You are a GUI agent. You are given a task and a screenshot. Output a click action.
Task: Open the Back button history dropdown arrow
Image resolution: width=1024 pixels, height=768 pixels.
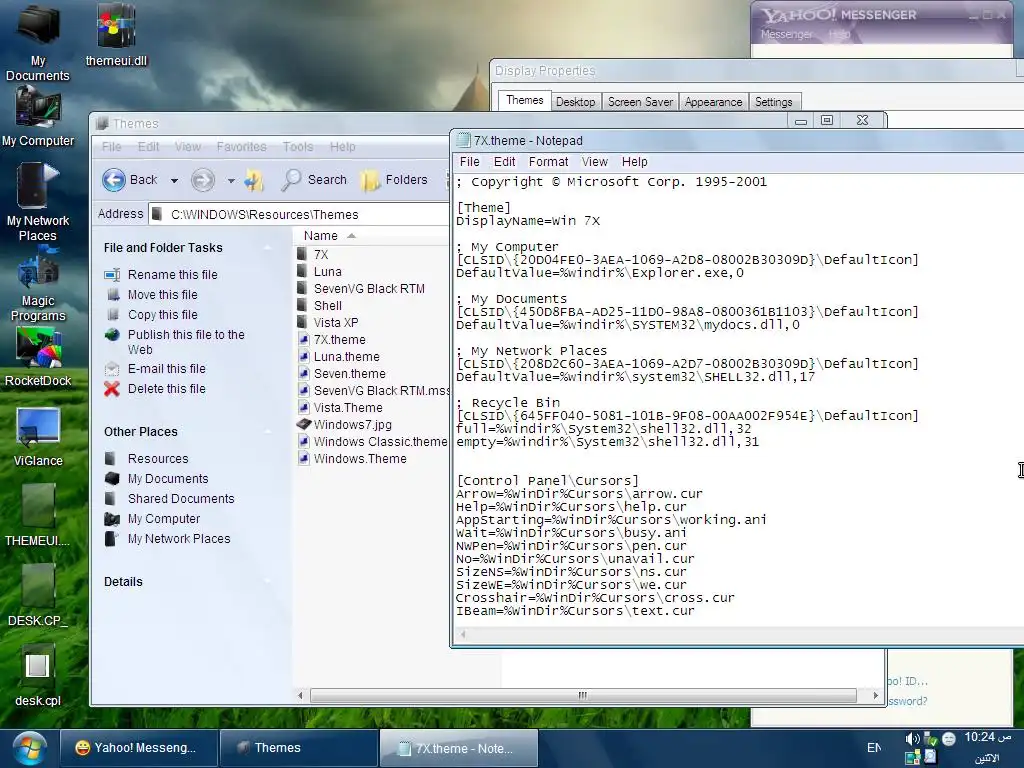174,180
